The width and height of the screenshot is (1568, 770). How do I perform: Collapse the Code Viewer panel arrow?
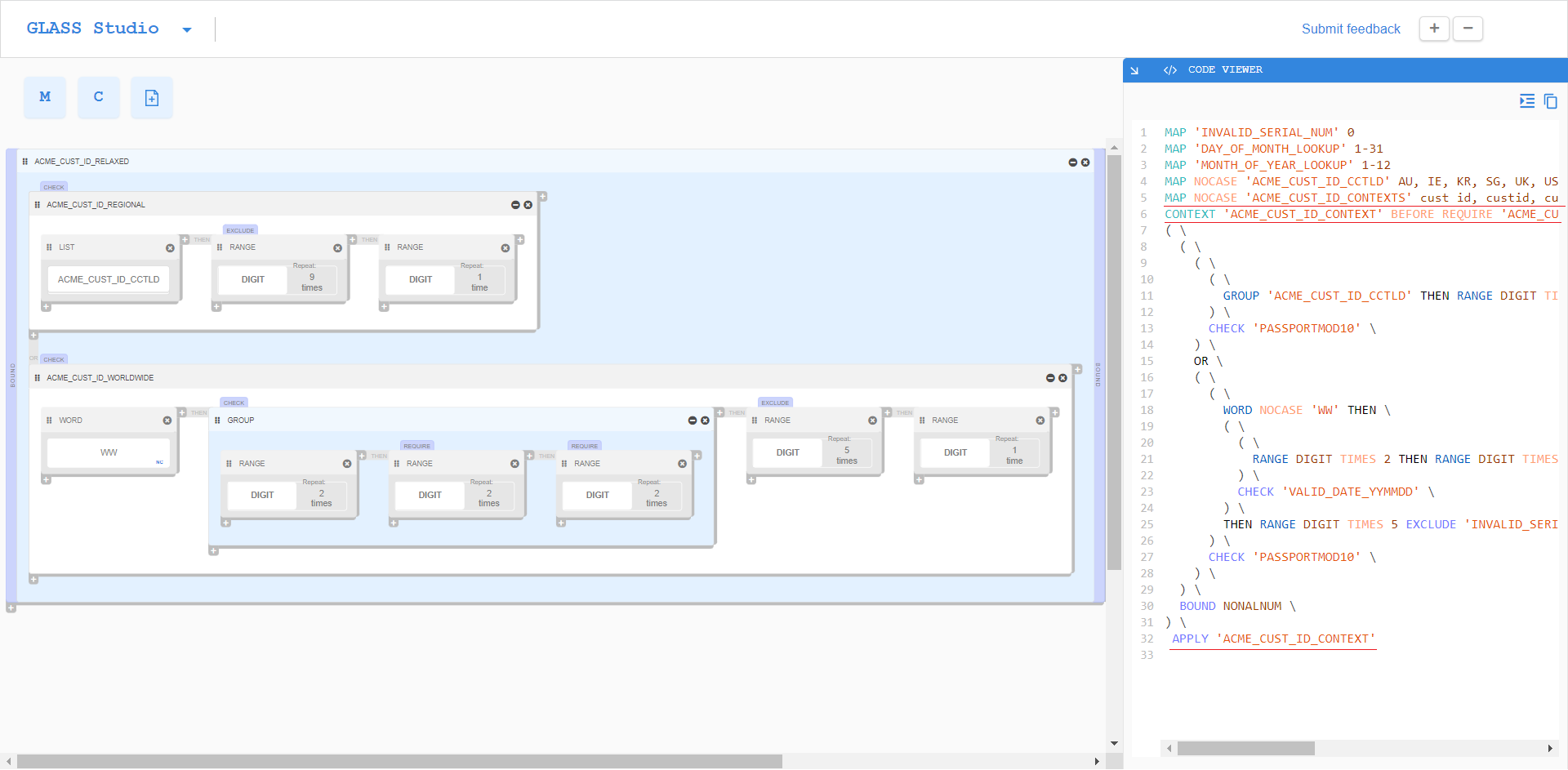click(1134, 70)
